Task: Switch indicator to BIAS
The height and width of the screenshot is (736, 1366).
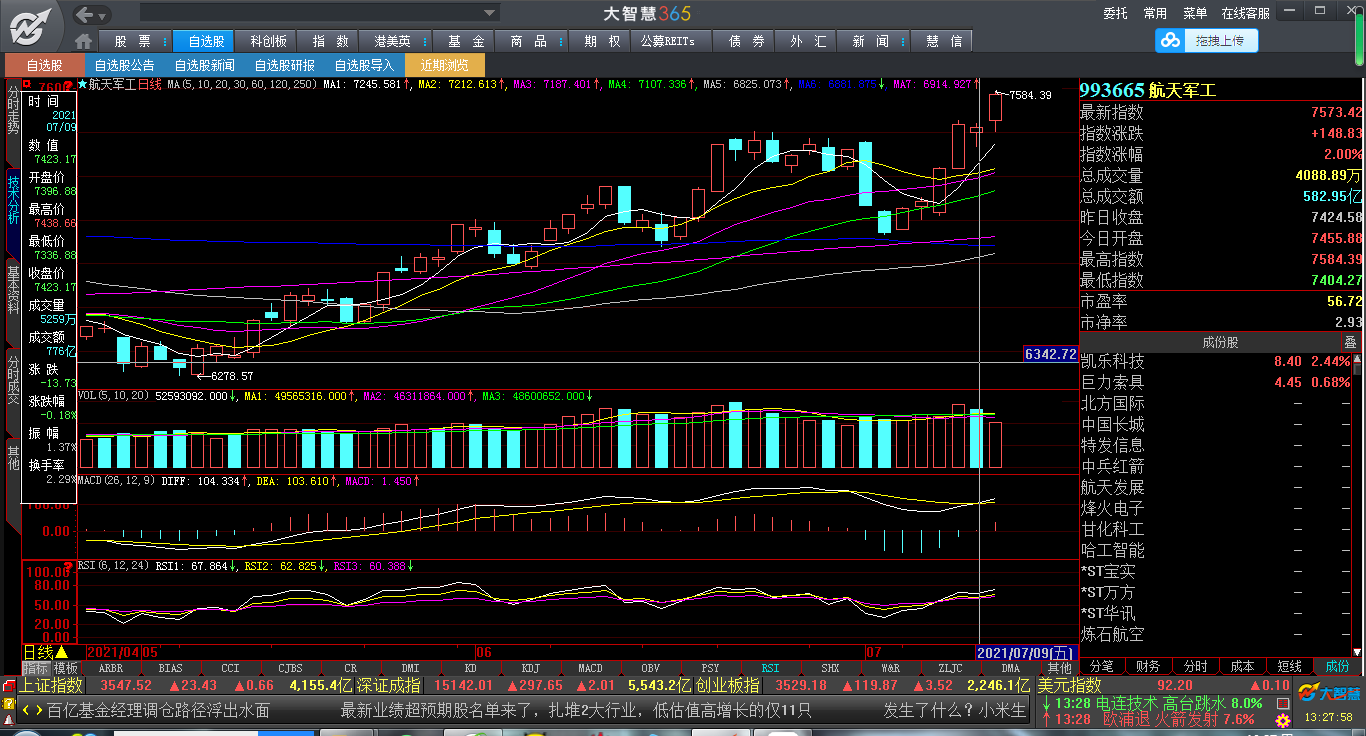Action: click(x=170, y=668)
